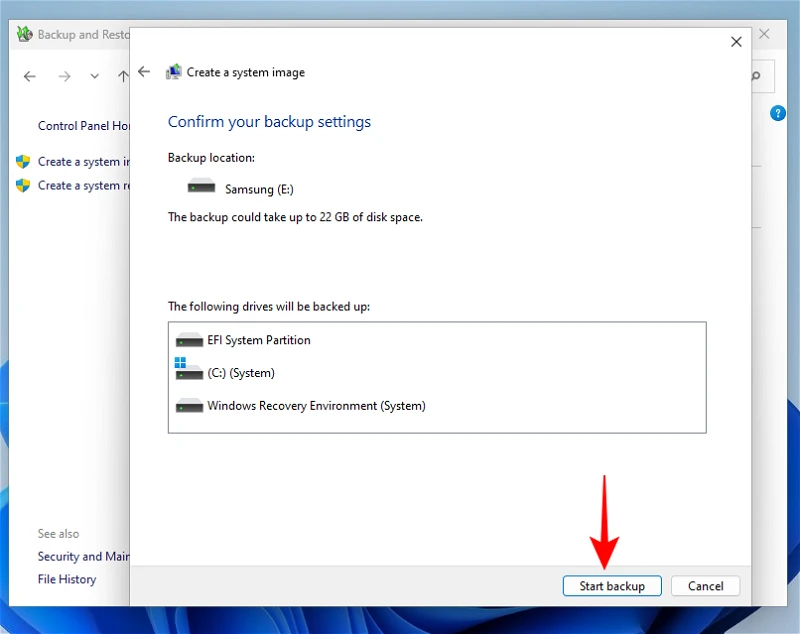Click the system image icon in wizard header
800x634 pixels.
pos(172,71)
